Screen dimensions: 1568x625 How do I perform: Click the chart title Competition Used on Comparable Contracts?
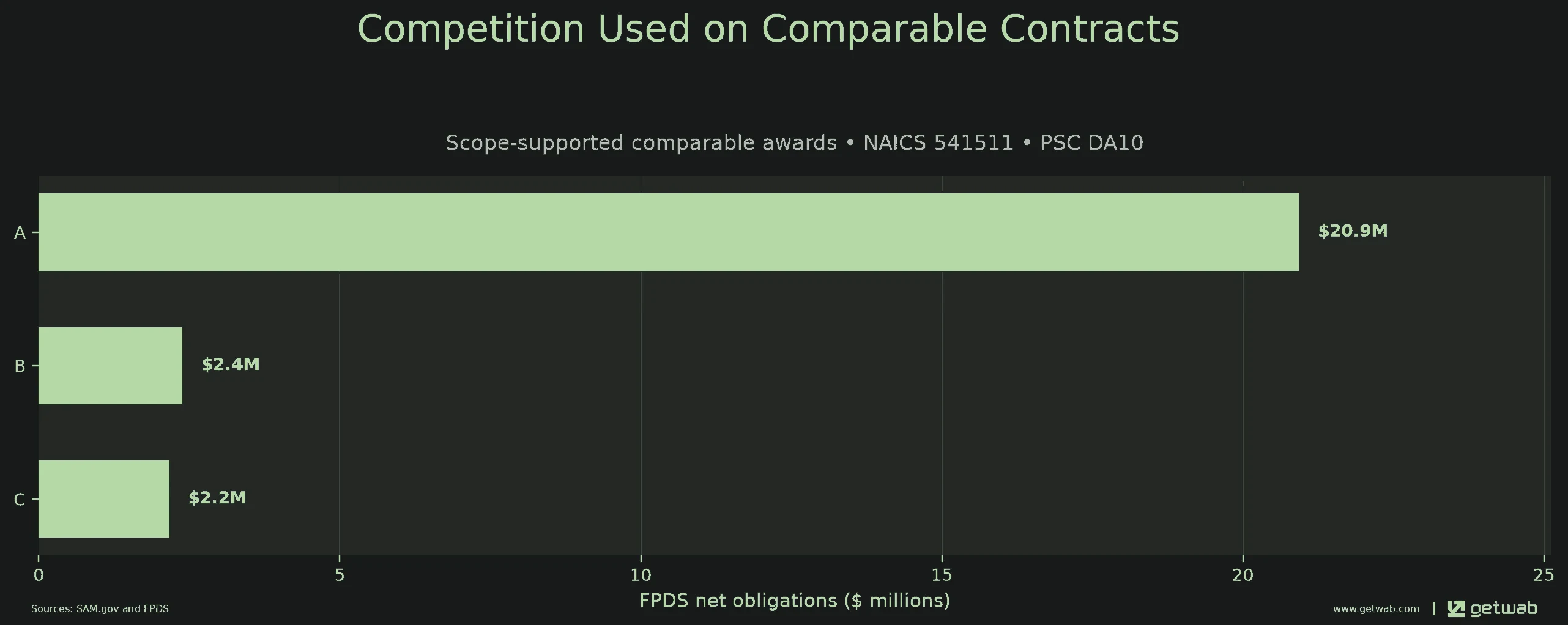point(768,29)
